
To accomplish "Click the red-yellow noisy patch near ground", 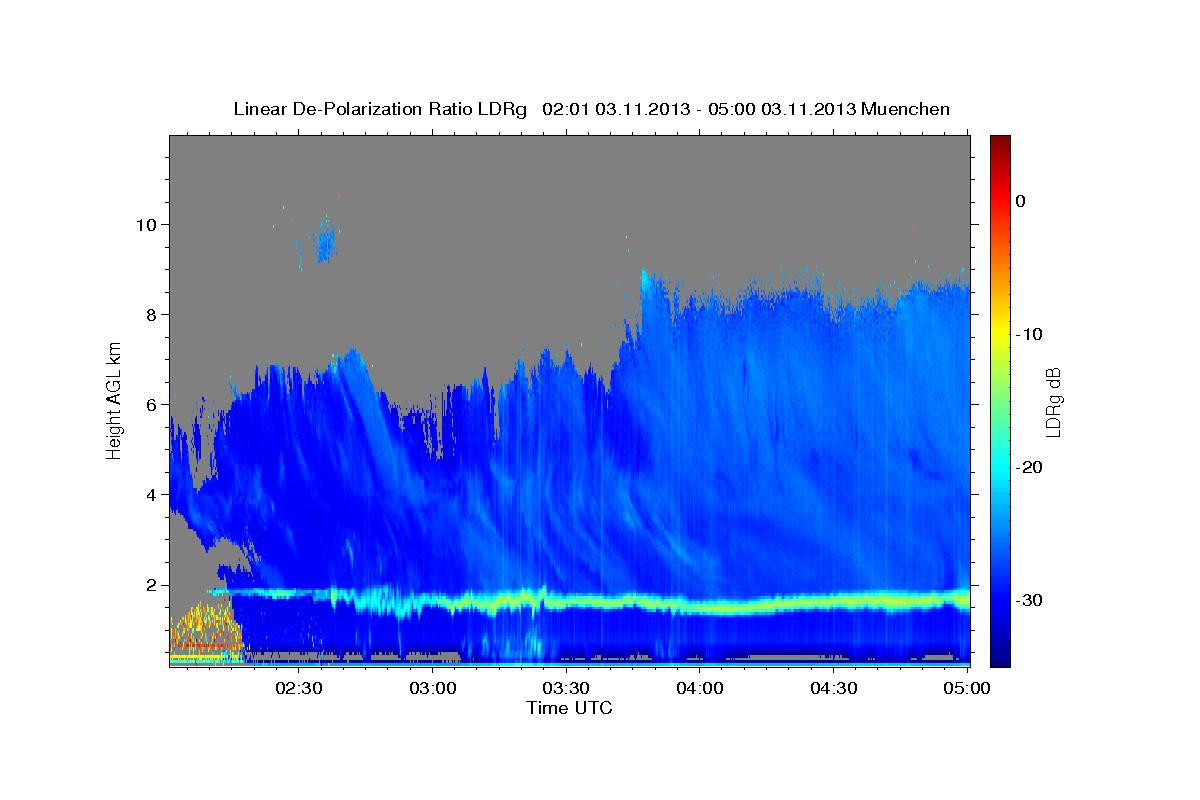I will [x=205, y=631].
